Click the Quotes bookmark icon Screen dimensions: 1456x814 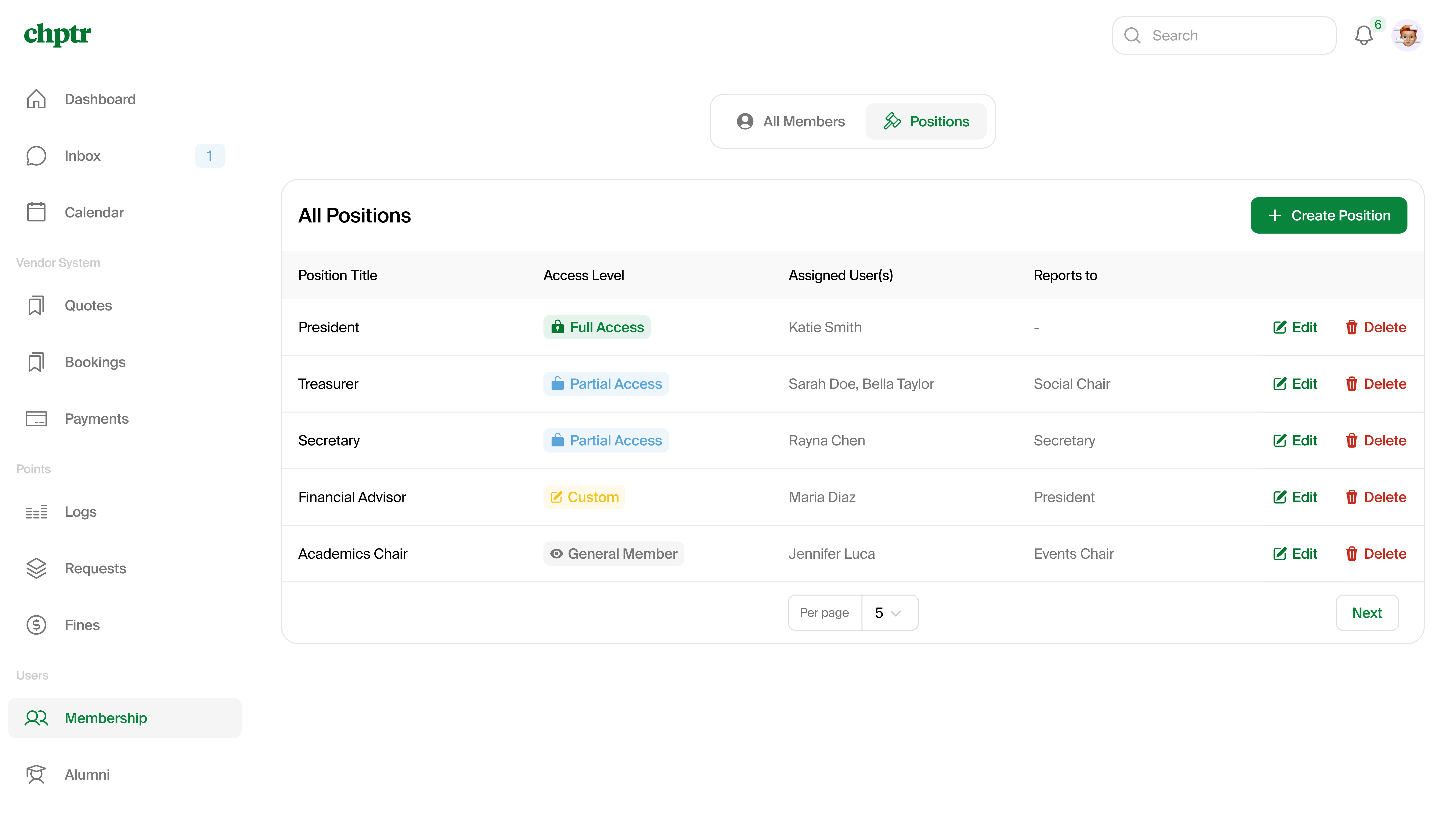(36, 305)
